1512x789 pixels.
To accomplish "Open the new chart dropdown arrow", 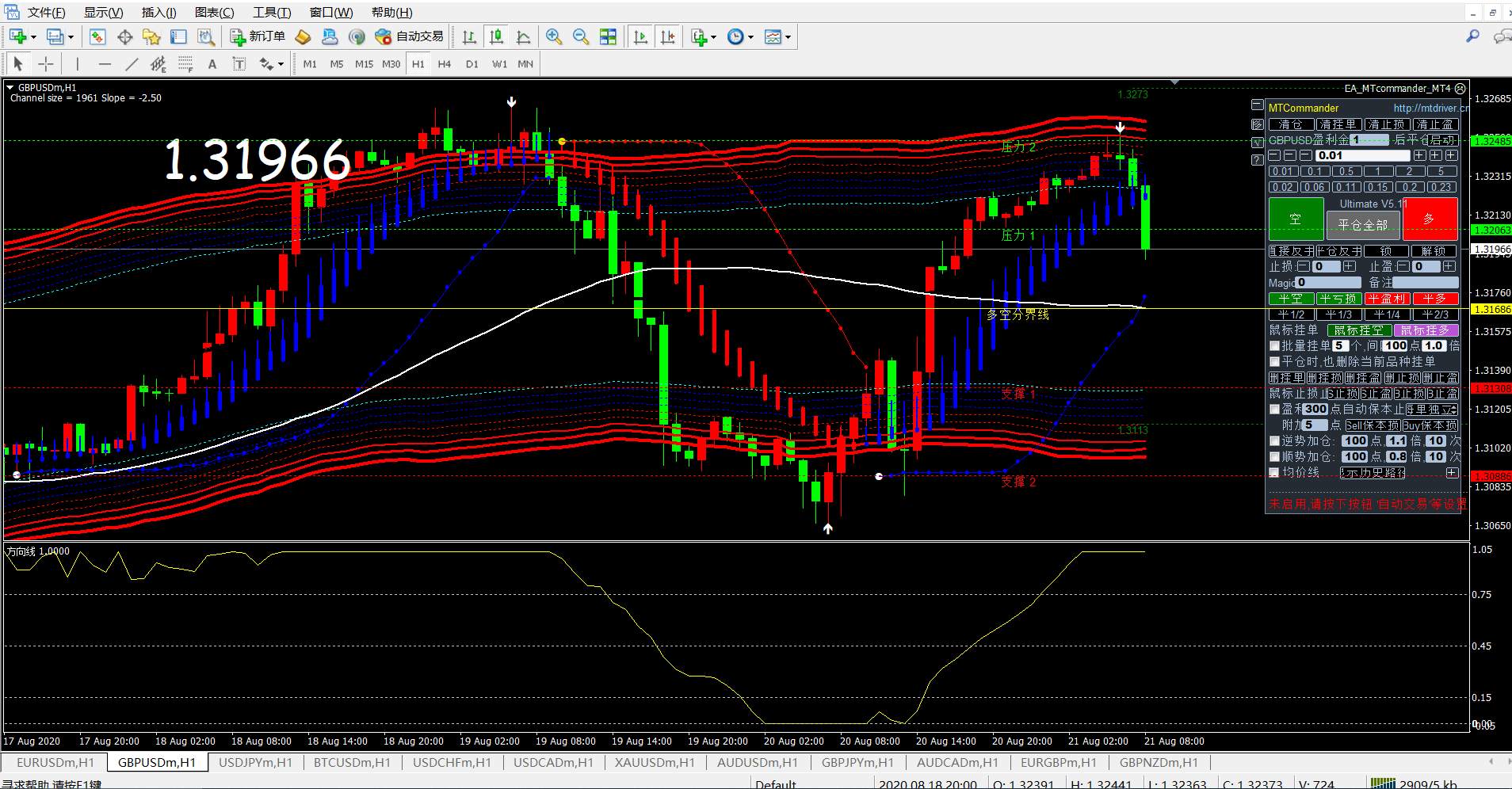I will [x=33, y=37].
